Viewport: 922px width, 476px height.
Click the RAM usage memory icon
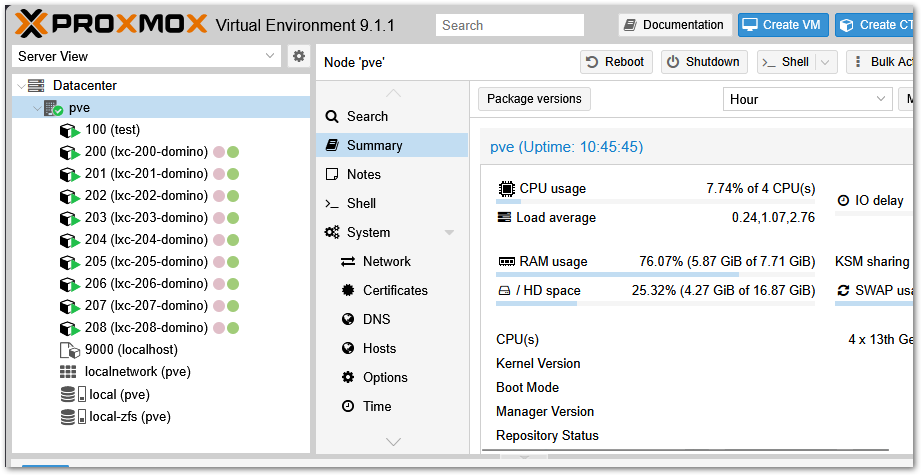point(506,262)
